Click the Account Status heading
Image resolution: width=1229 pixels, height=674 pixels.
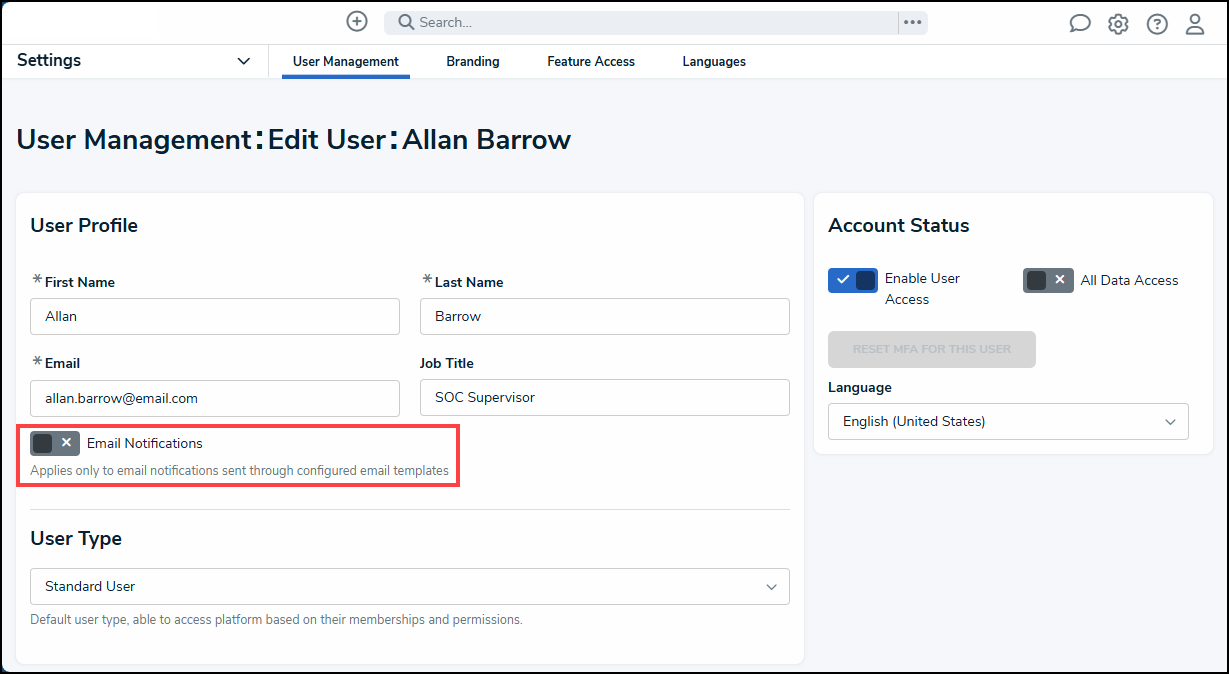point(899,226)
